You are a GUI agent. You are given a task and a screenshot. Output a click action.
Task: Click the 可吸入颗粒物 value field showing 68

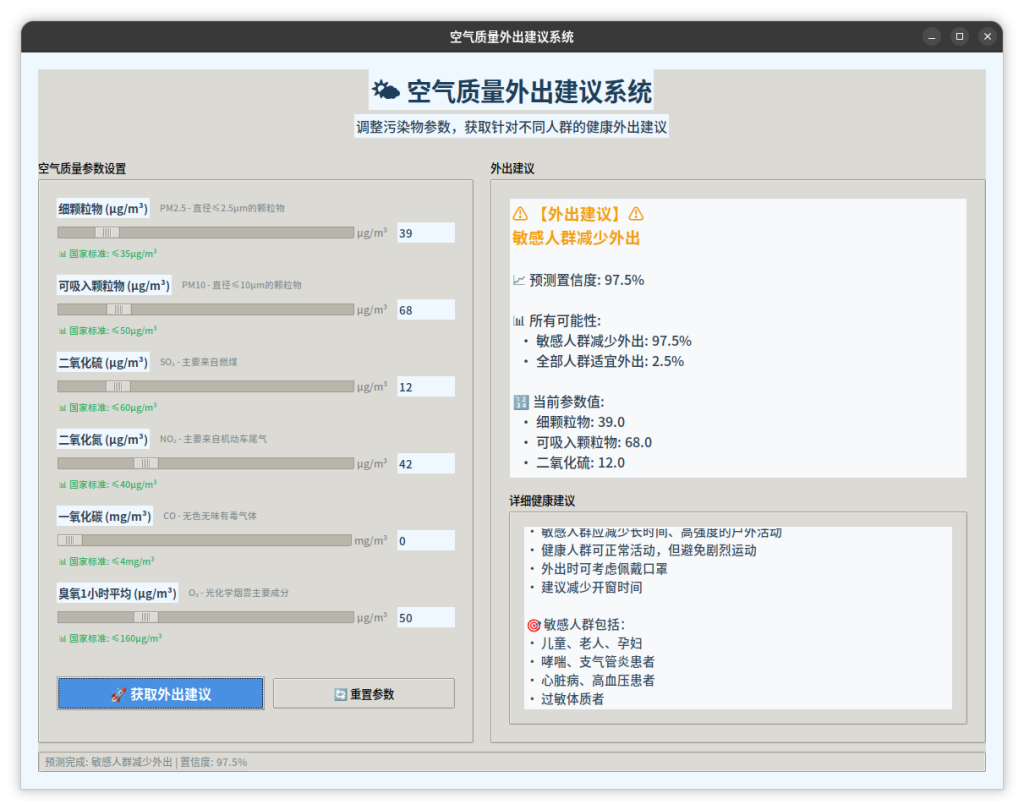(425, 310)
